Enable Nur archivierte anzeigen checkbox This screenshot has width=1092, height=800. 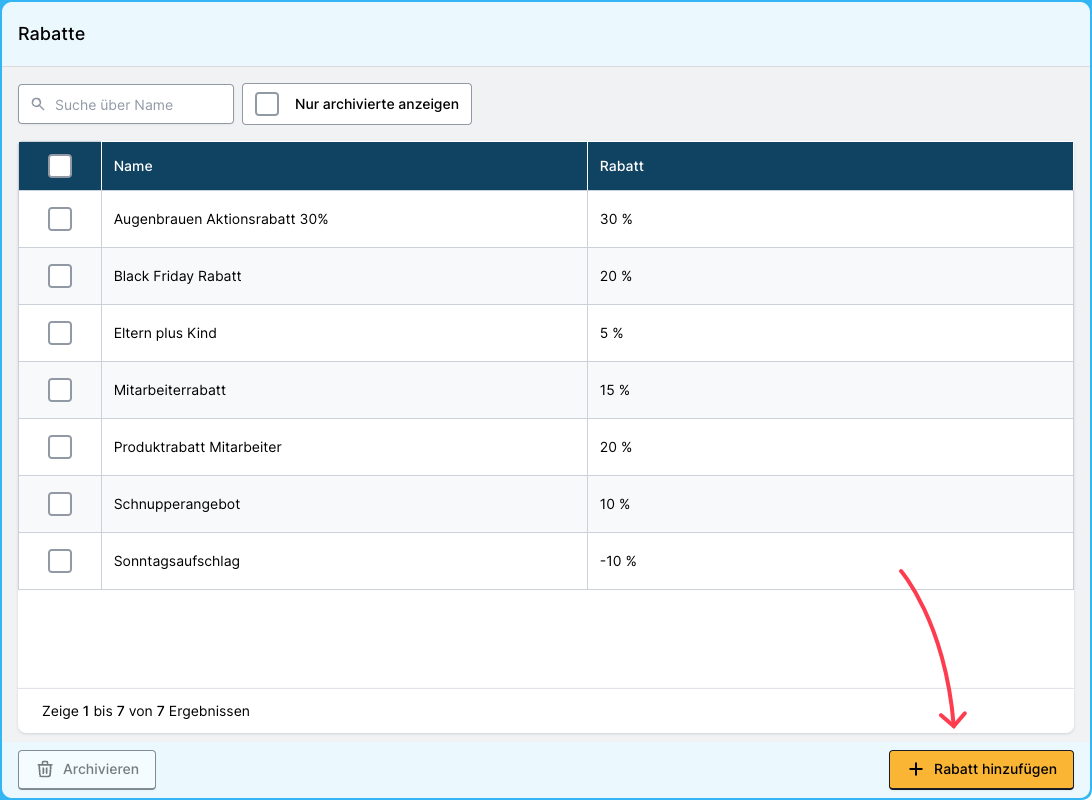267,104
